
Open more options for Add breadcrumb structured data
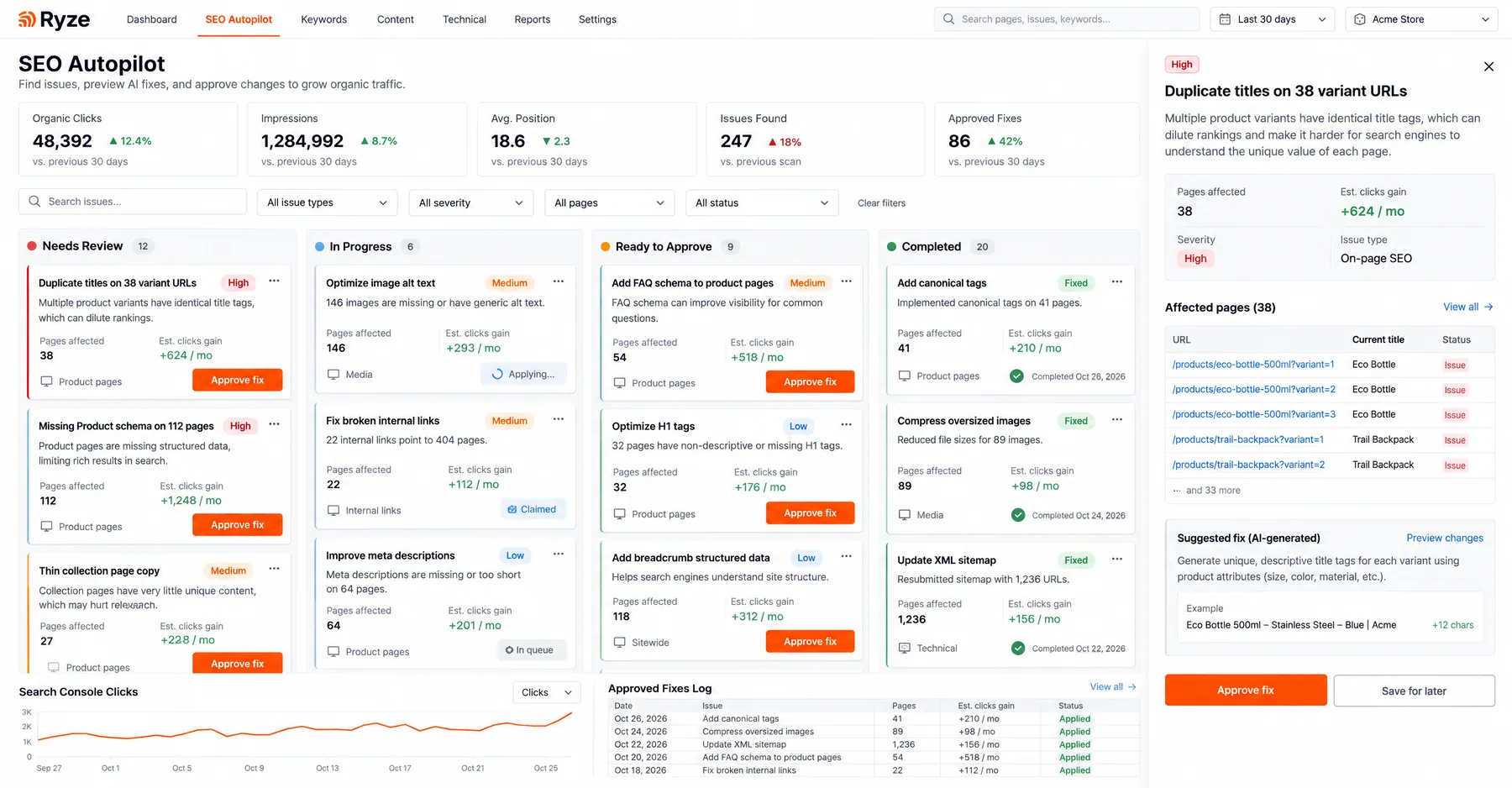point(846,556)
